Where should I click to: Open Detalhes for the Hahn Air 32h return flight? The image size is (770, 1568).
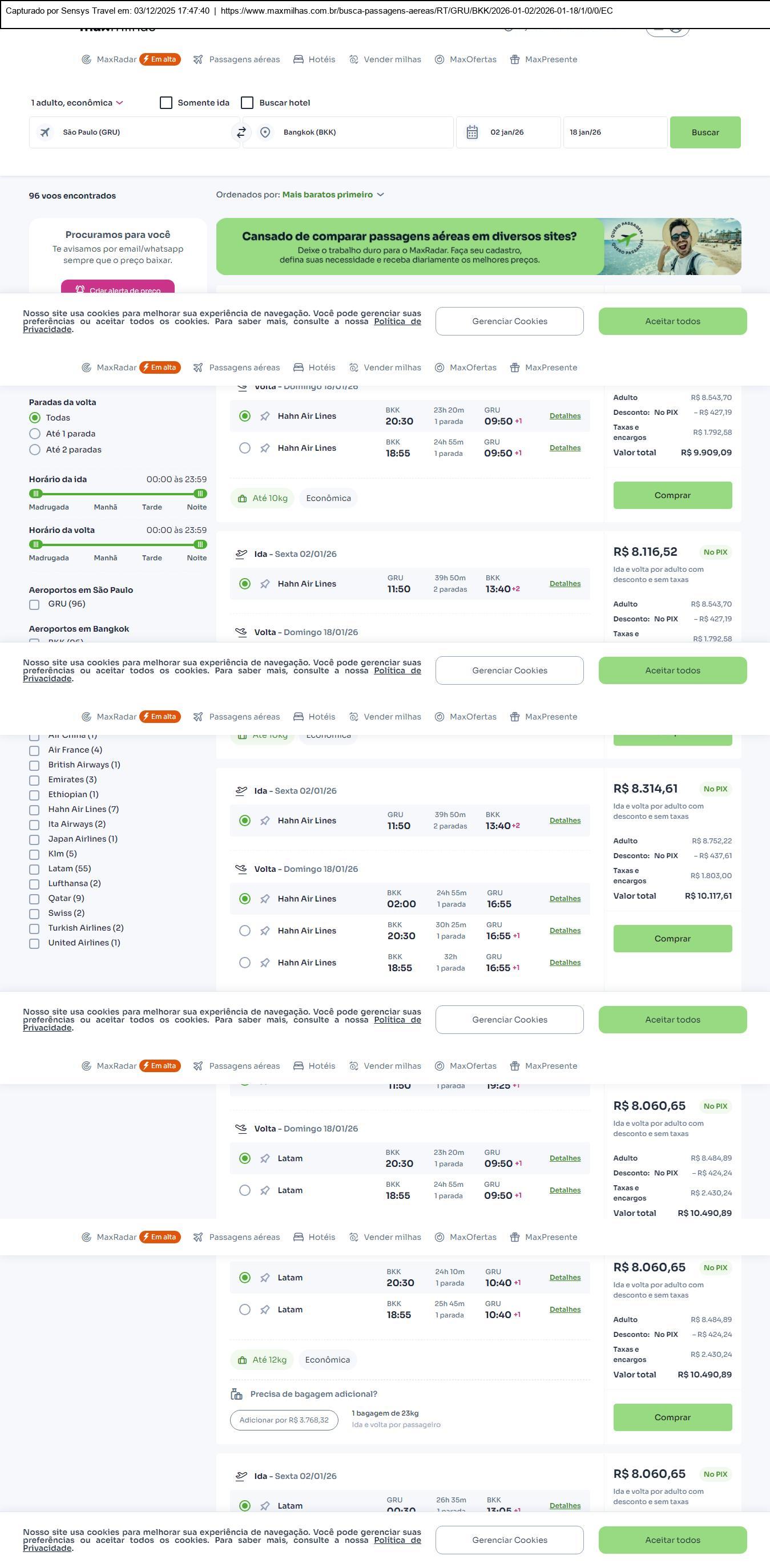click(565, 963)
